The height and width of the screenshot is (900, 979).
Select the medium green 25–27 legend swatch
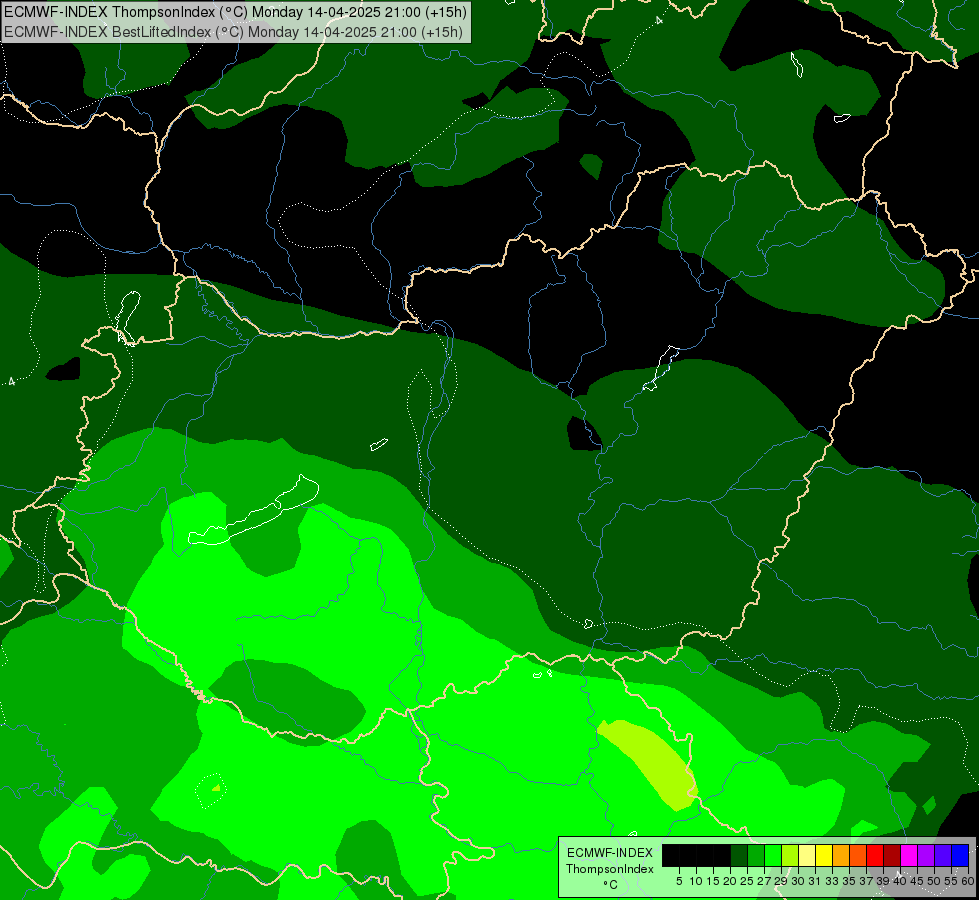point(756,855)
